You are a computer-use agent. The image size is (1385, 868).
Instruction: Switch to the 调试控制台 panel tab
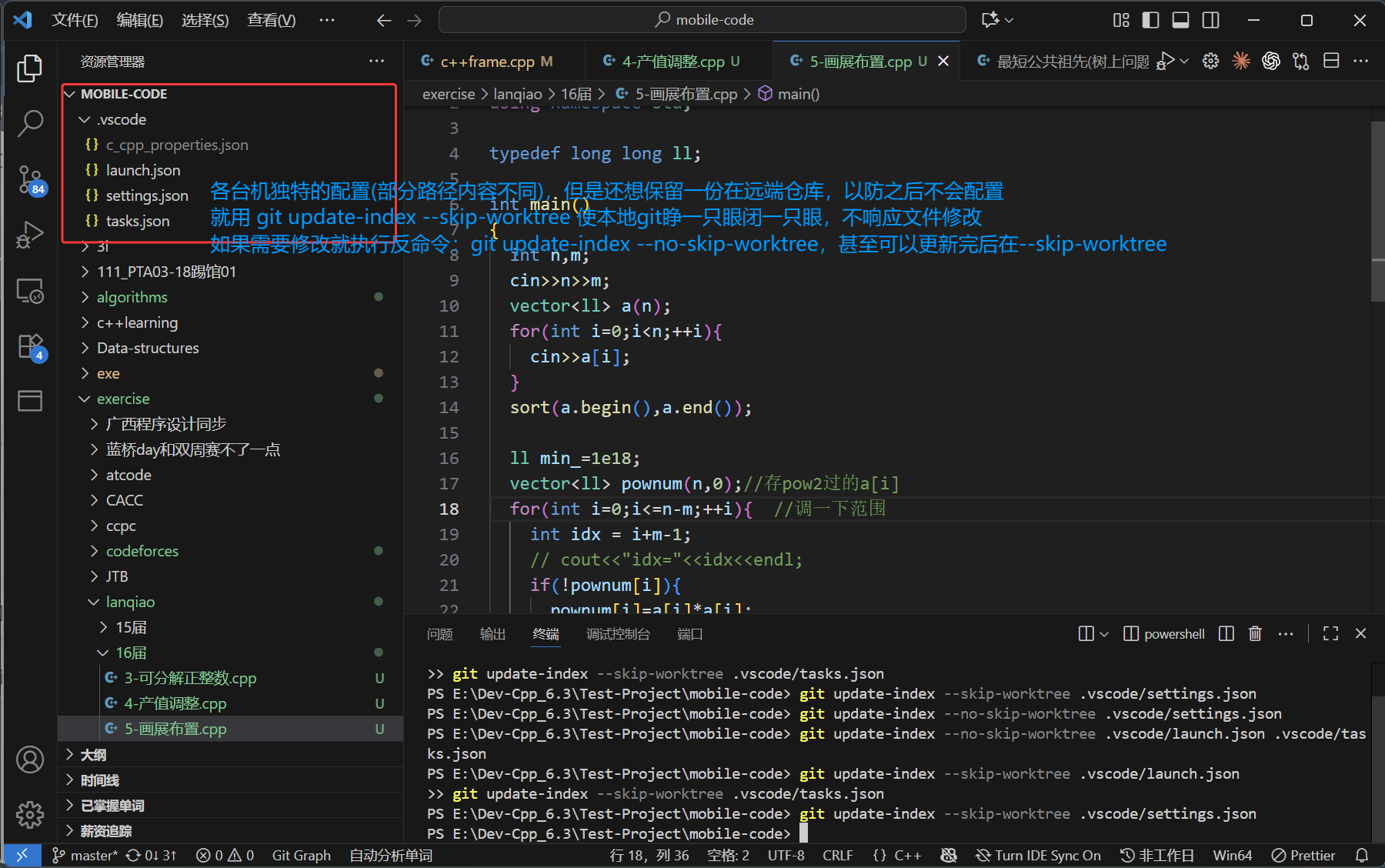618,634
